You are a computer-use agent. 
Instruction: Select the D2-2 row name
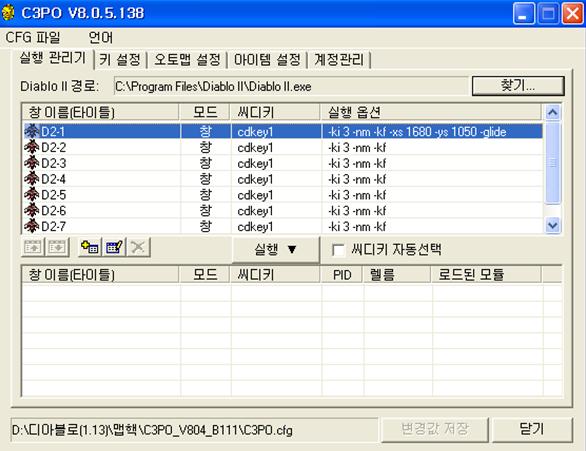tap(54, 148)
